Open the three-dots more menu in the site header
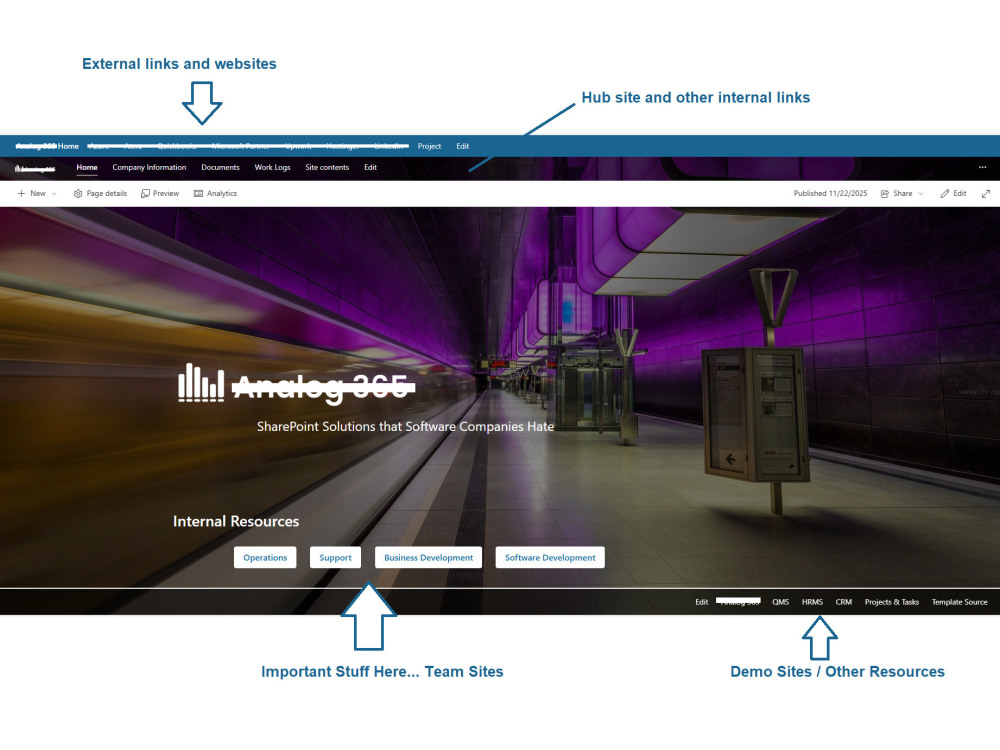1000x750 pixels. [982, 167]
